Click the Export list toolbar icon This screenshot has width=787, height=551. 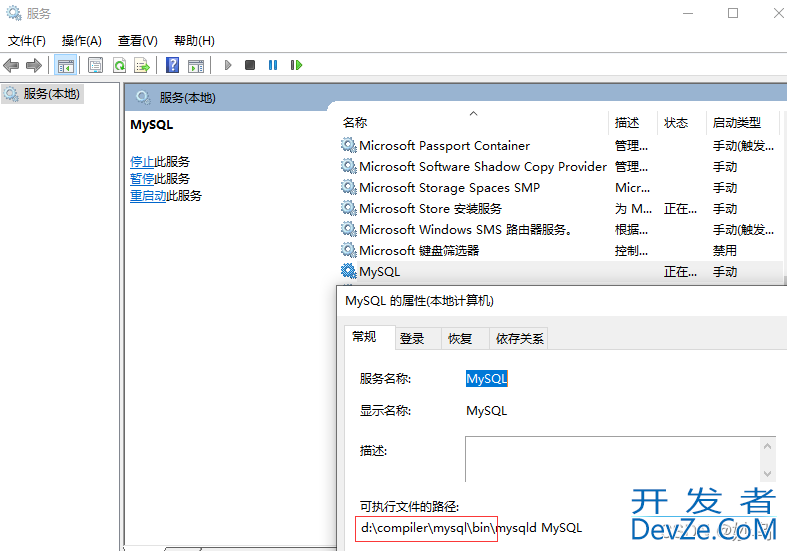pyautogui.click(x=142, y=65)
